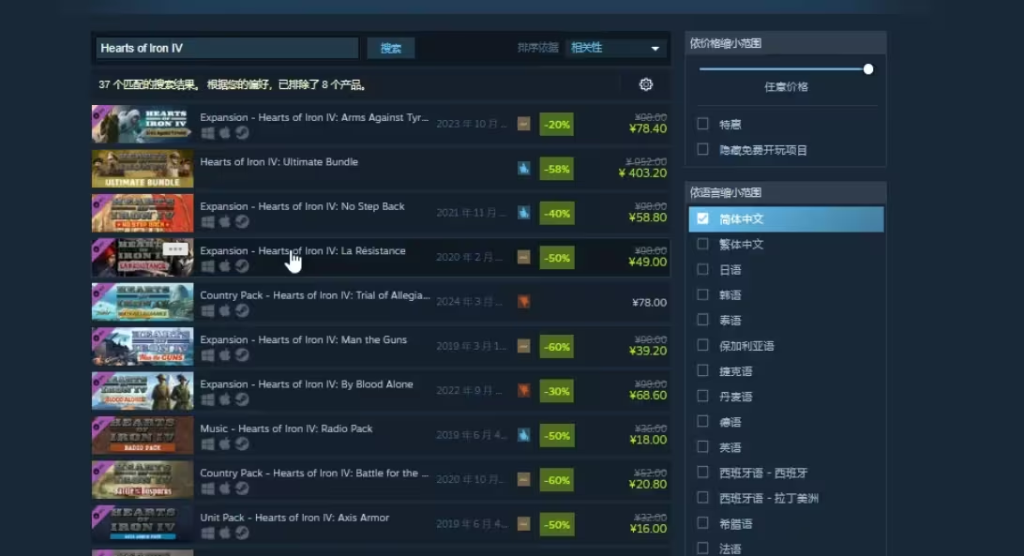Click the orange review icon on By Blood Alone row

pos(524,391)
